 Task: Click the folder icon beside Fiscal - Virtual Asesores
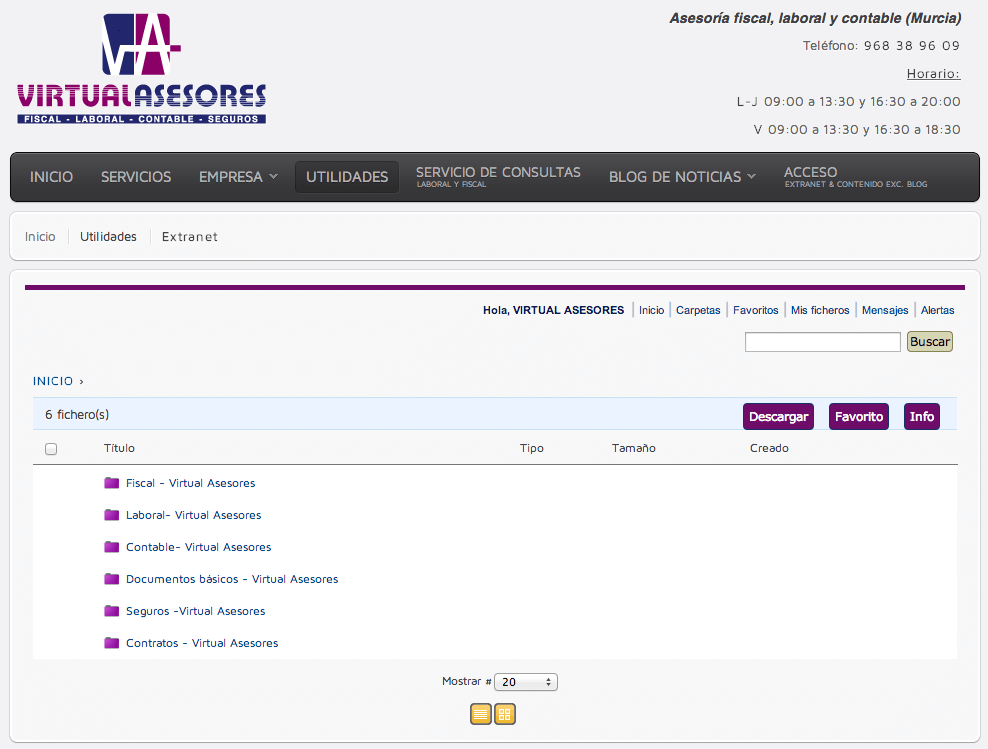pos(112,483)
